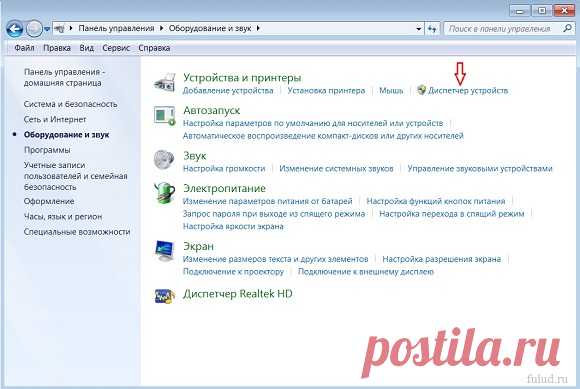
Task: Open Учетные записи пользователей и семейная безопасность
Action: [75, 176]
